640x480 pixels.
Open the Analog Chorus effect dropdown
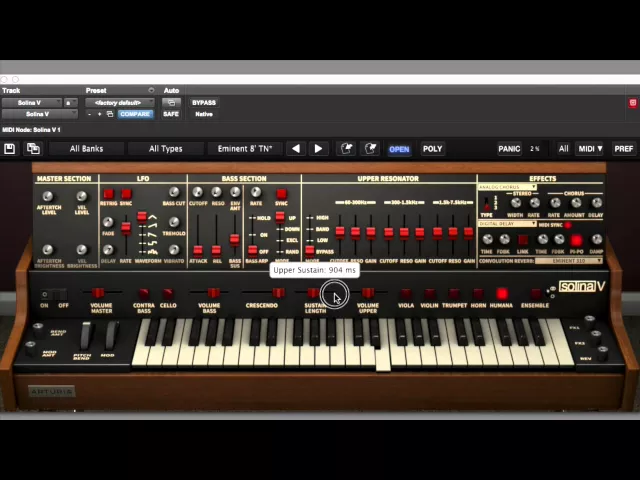click(x=507, y=187)
